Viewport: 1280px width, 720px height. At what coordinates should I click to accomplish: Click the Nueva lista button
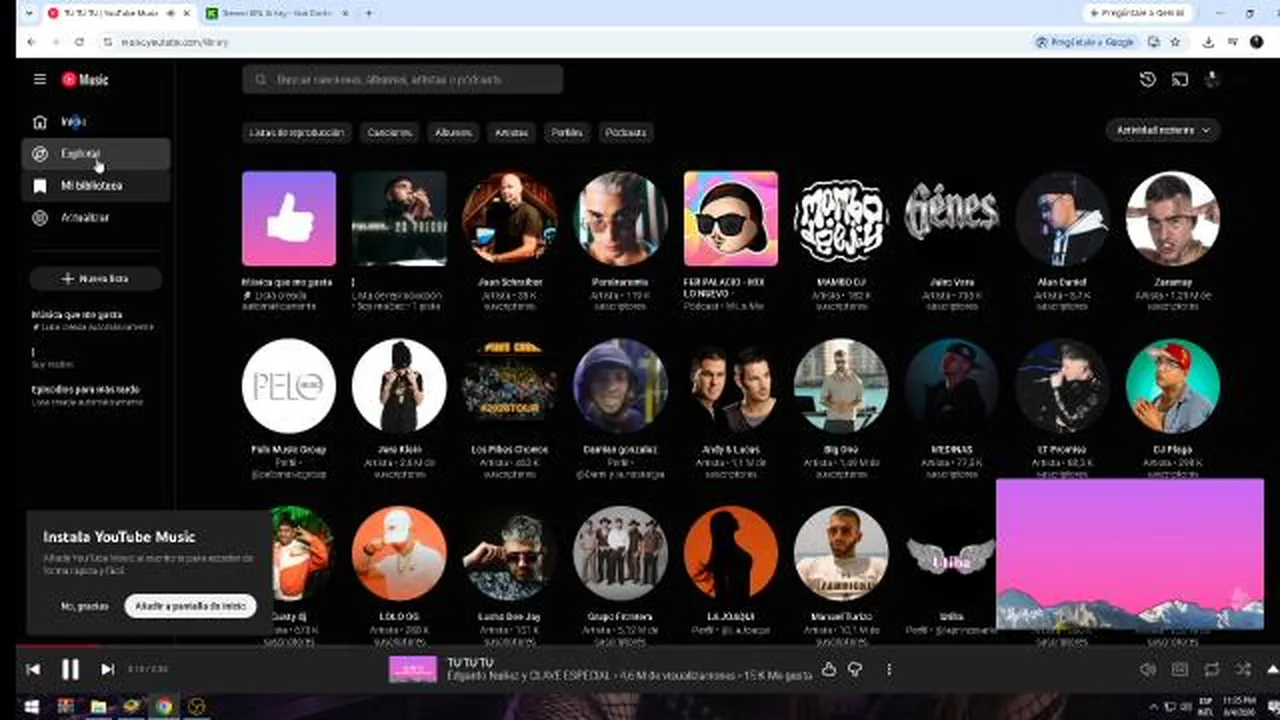96,278
